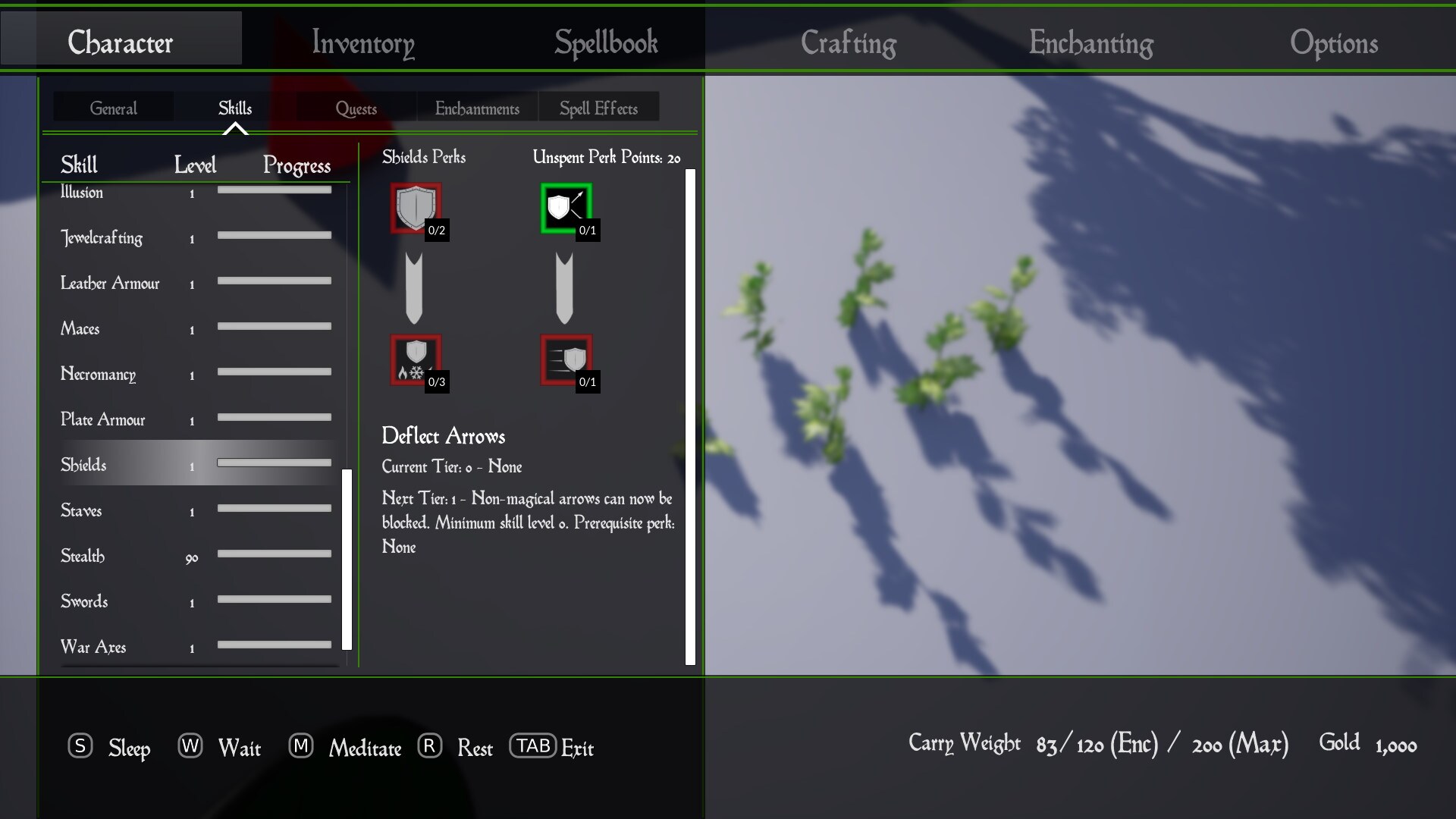
Task: Switch to the Crafting tab
Action: click(848, 42)
